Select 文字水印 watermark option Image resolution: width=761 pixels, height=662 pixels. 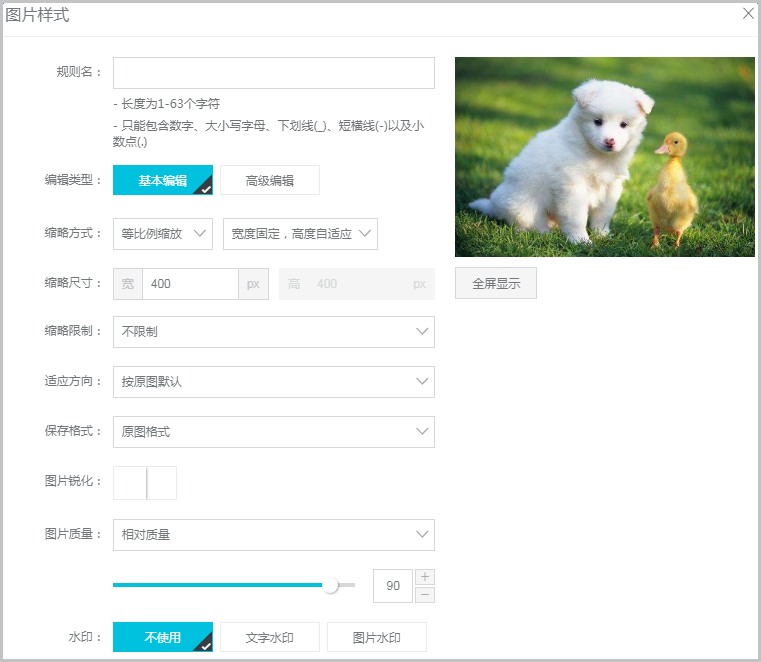click(270, 637)
